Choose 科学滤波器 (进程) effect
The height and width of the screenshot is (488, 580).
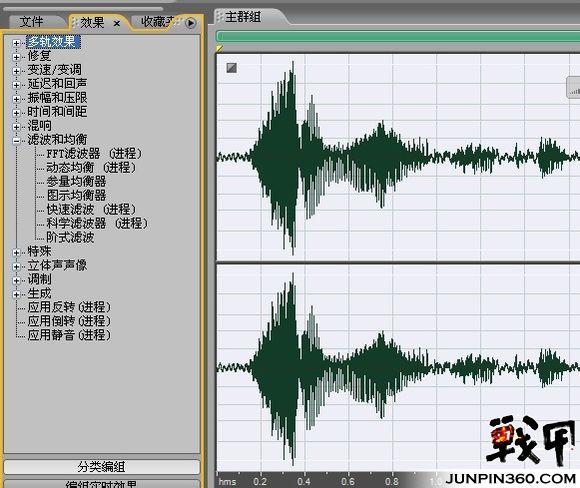[x=97, y=223]
